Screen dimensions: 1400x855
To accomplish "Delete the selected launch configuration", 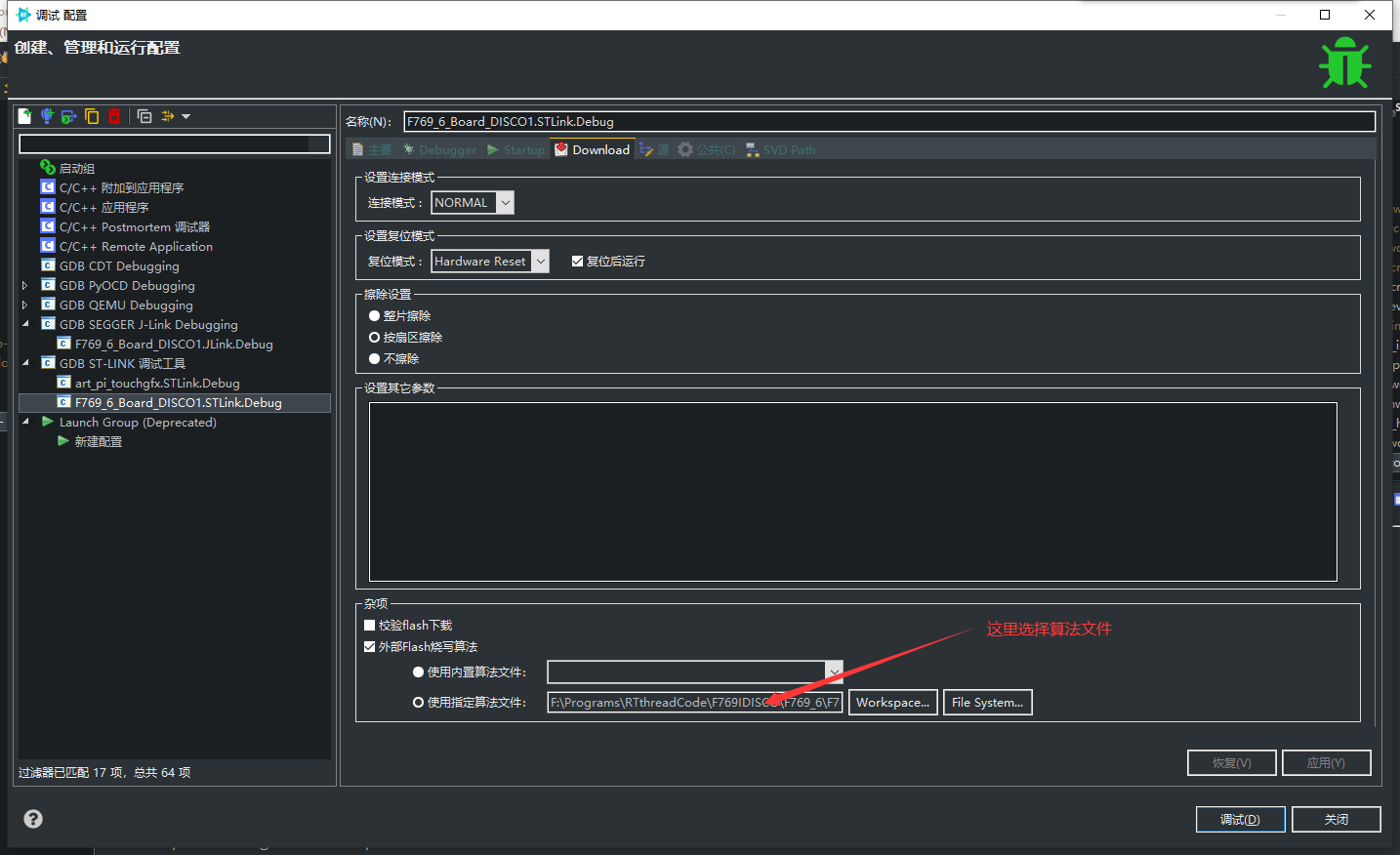I will click(x=114, y=115).
